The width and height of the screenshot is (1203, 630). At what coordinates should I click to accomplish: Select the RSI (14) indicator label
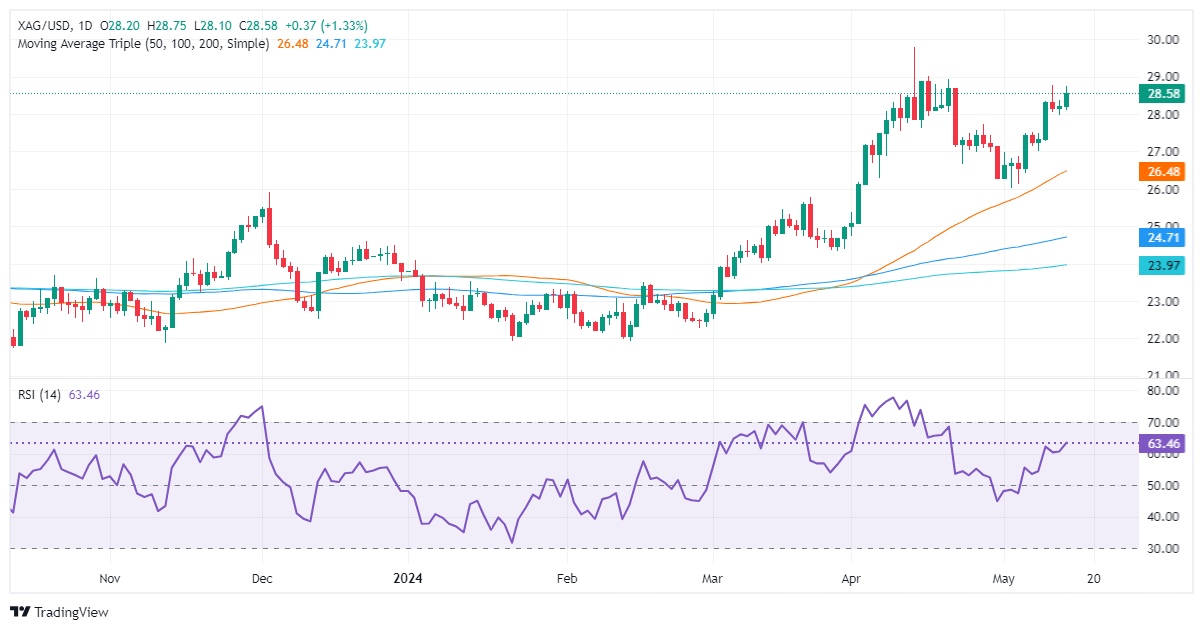[x=41, y=395]
